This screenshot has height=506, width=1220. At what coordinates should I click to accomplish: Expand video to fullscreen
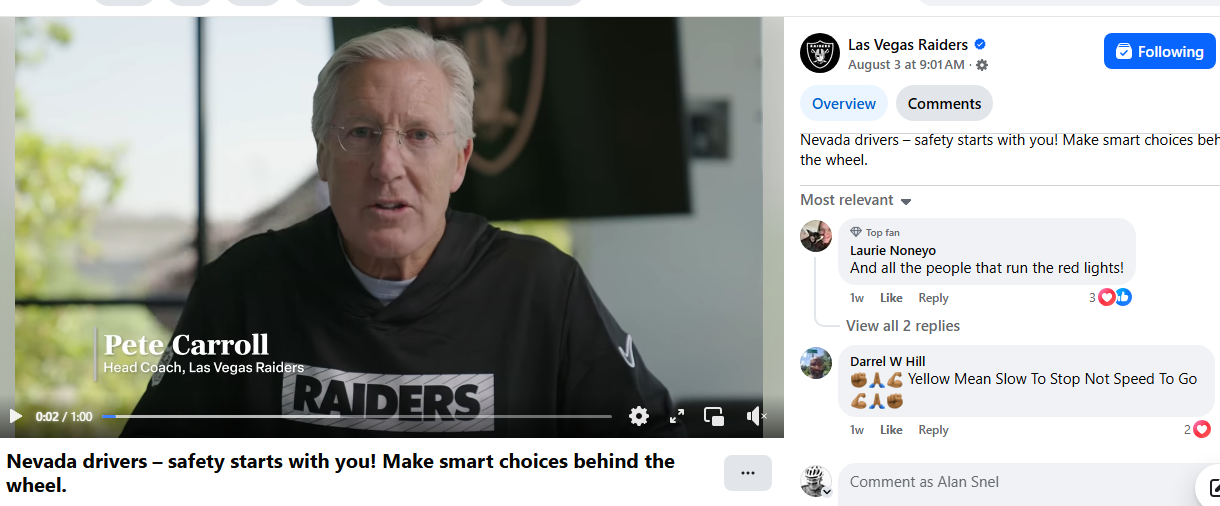(677, 416)
